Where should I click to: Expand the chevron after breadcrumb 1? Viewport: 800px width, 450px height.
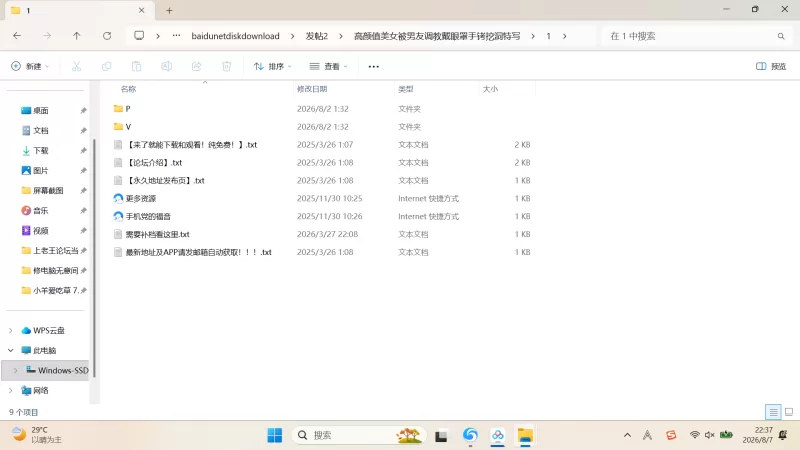click(x=564, y=36)
